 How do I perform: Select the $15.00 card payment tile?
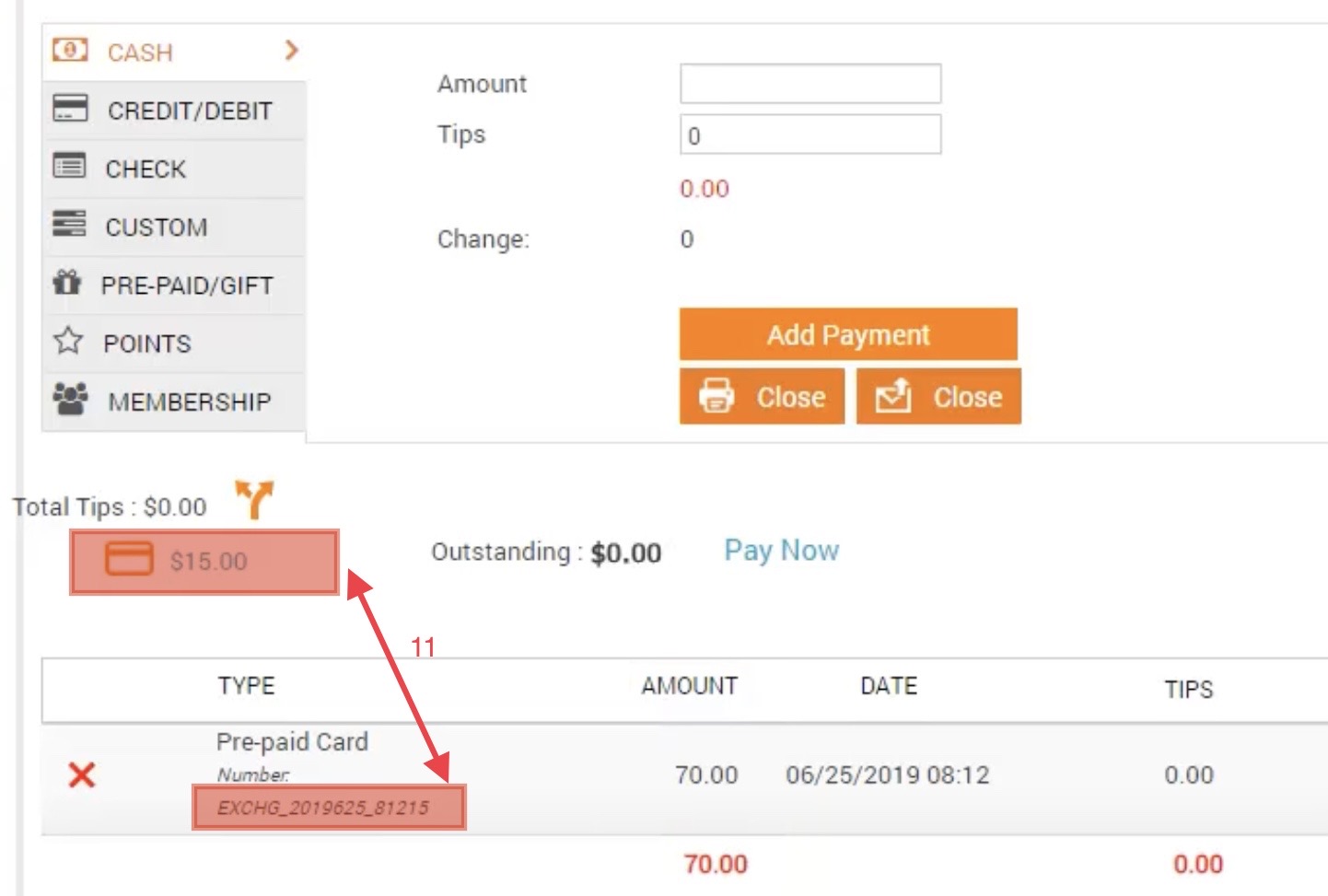click(x=204, y=561)
